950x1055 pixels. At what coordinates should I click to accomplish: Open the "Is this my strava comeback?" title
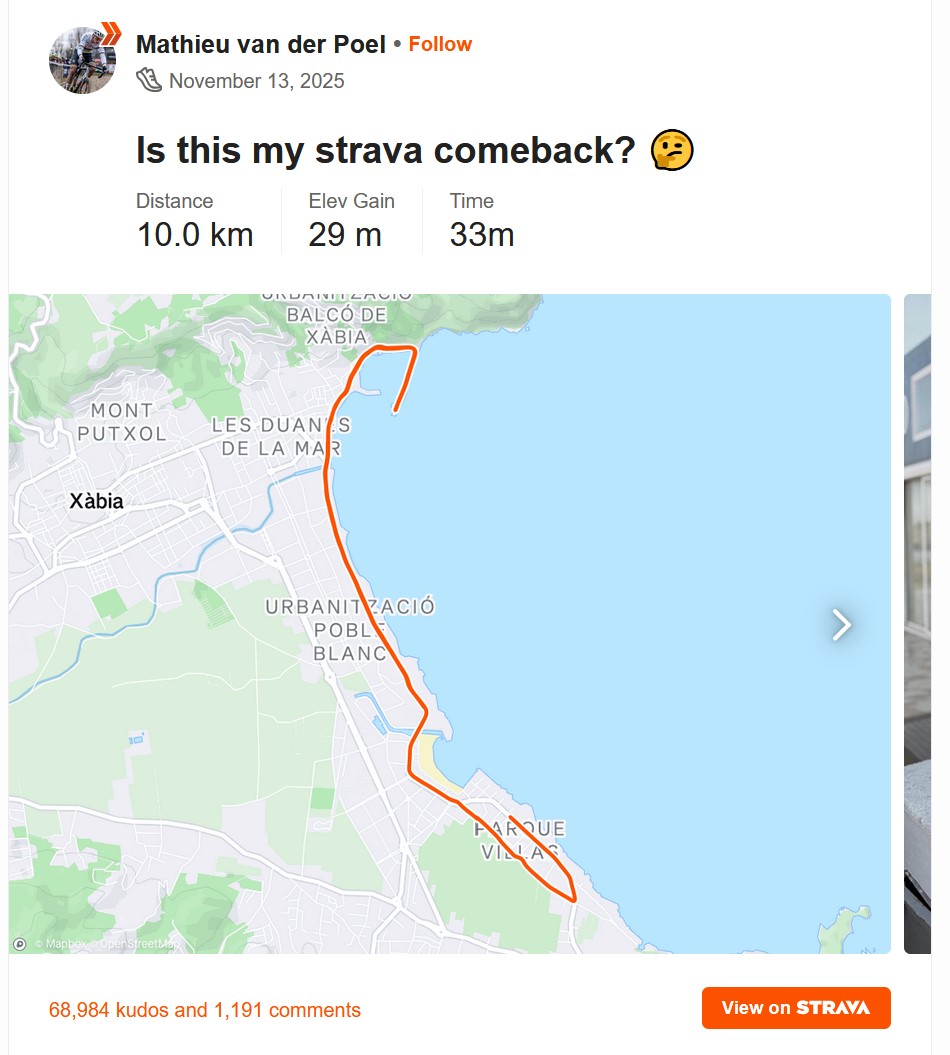coord(386,151)
